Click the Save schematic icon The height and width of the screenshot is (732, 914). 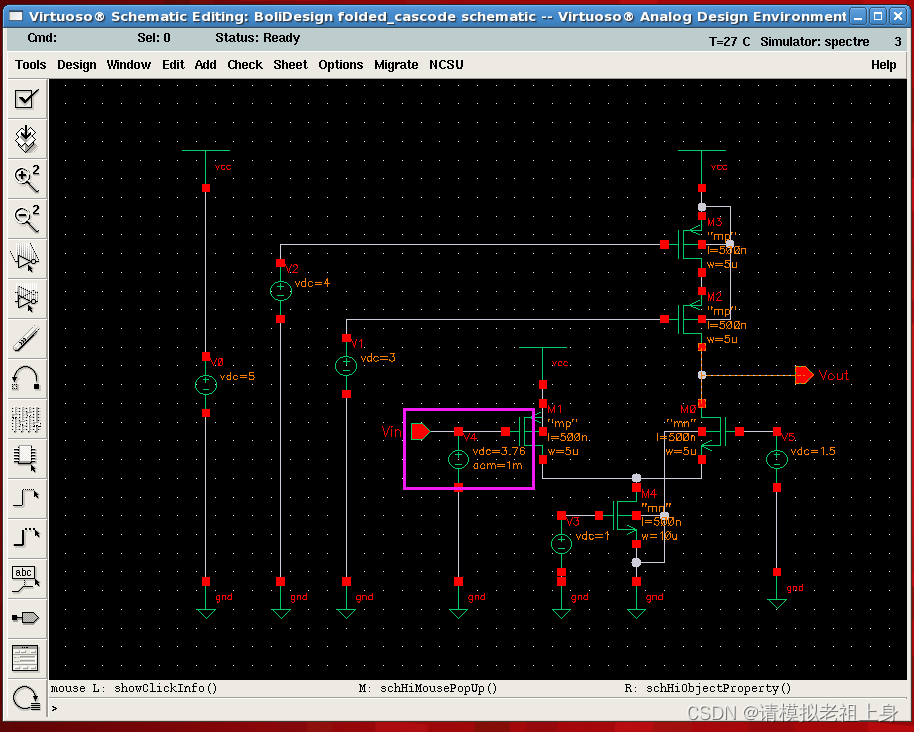click(26, 139)
